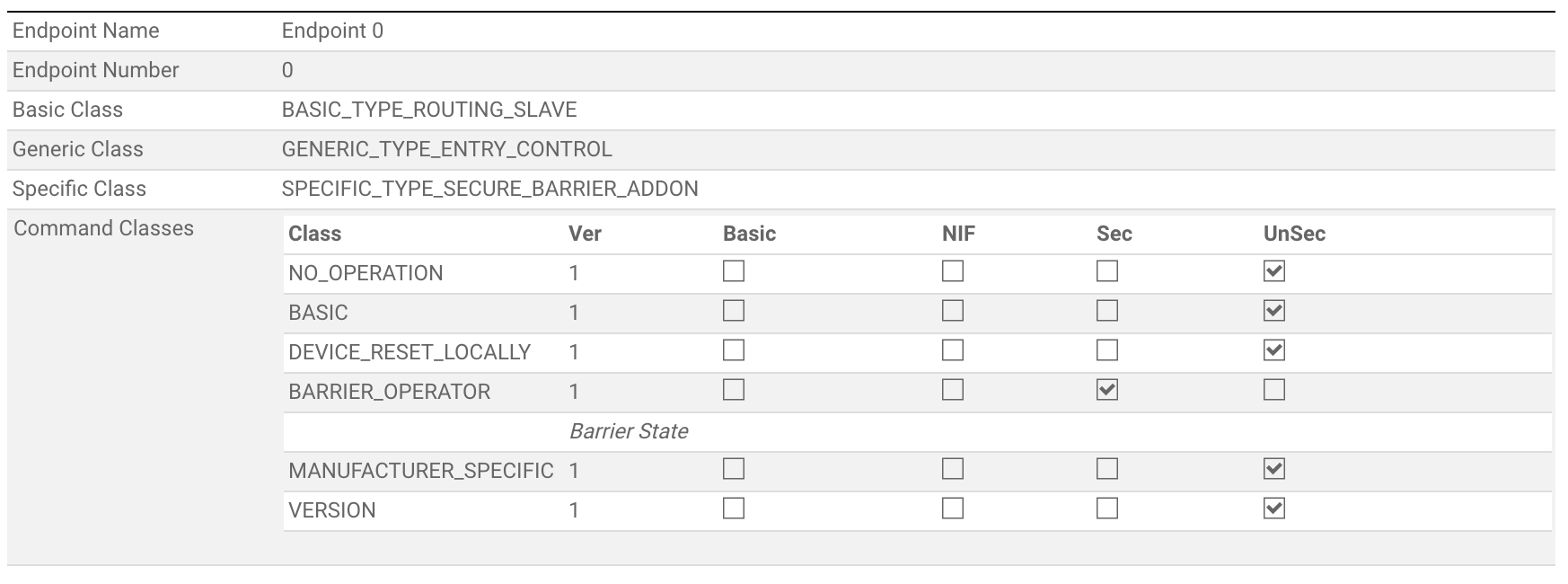Uncheck Sec for BARRIER_OPERATOR

tap(1107, 390)
